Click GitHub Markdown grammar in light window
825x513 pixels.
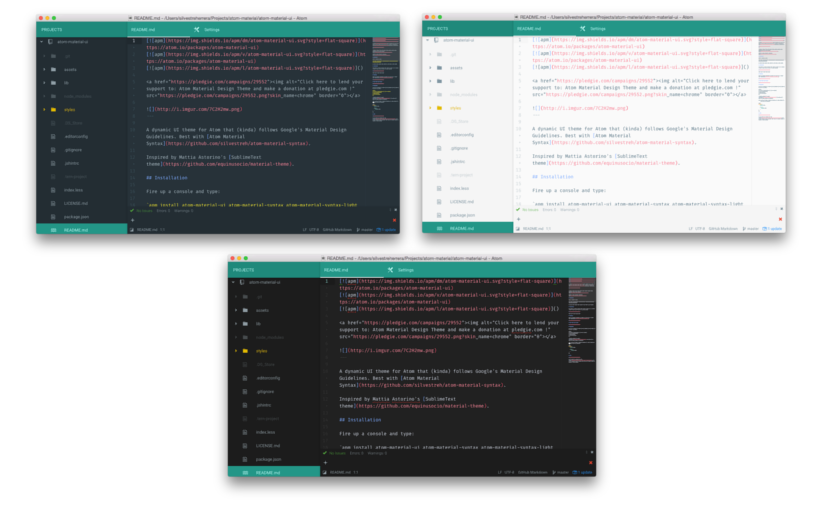tap(723, 229)
